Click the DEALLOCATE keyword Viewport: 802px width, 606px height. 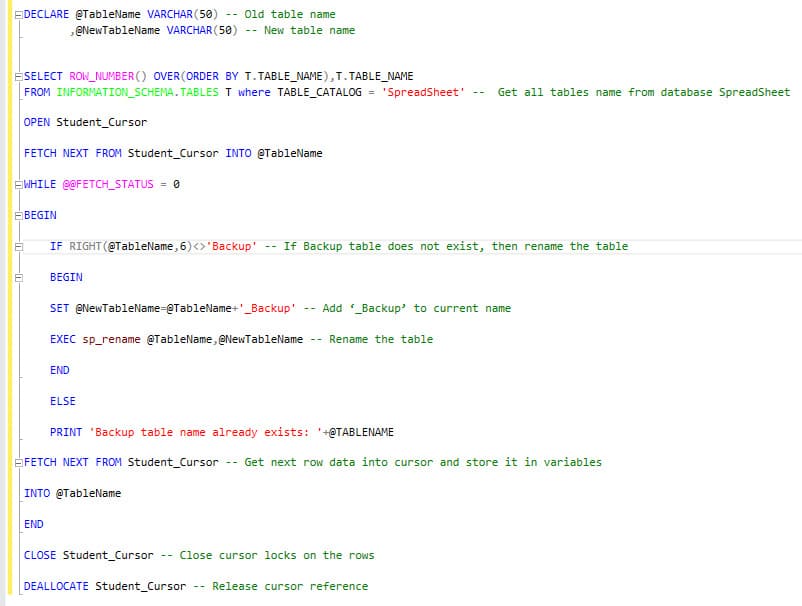pyautogui.click(x=56, y=586)
